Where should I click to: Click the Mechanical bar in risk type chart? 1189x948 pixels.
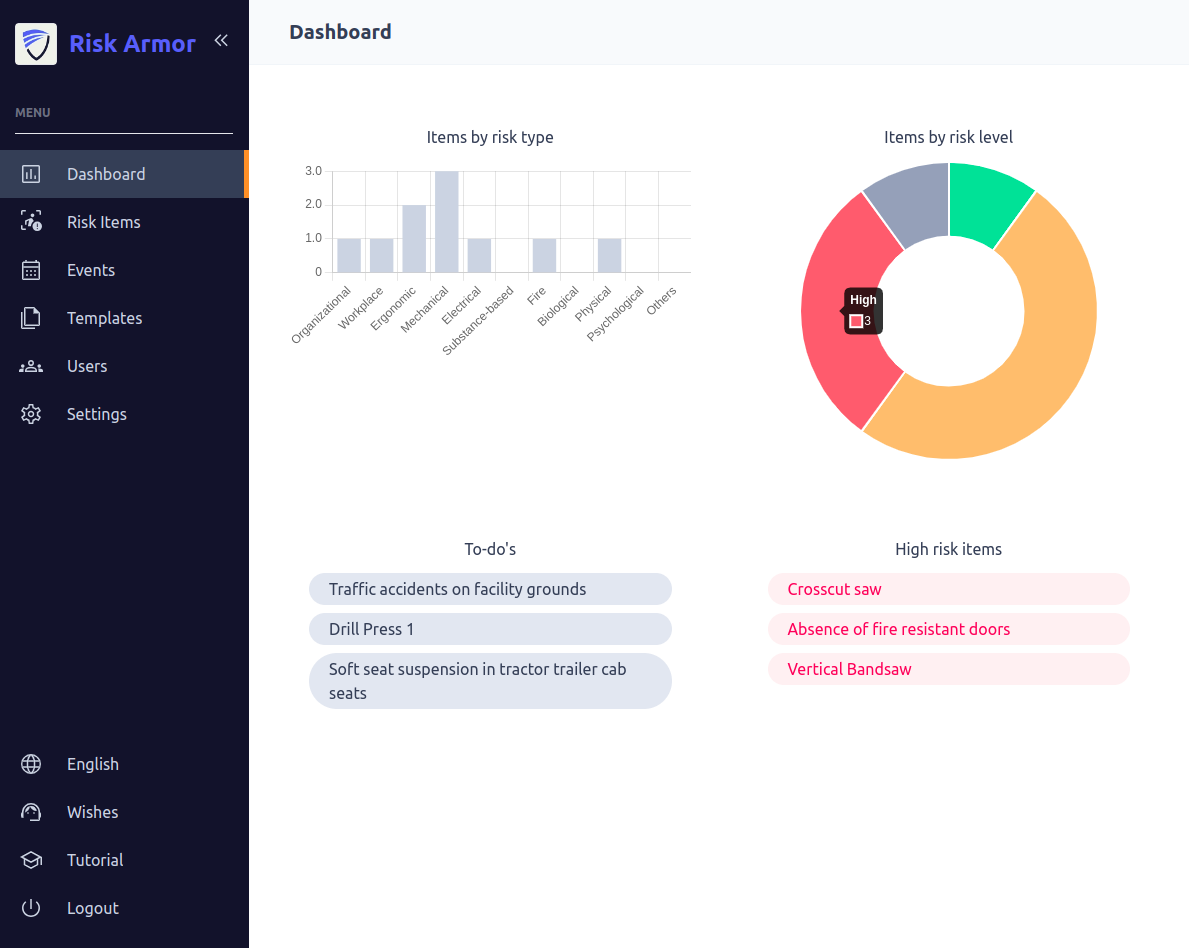(x=446, y=222)
